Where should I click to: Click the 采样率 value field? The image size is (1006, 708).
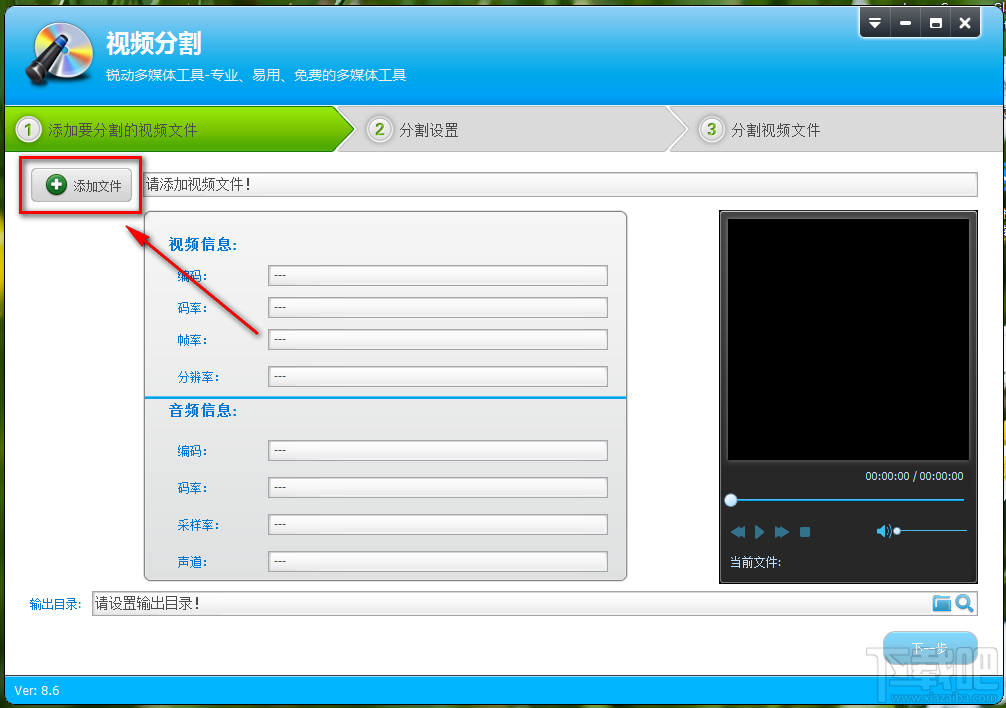(x=438, y=525)
